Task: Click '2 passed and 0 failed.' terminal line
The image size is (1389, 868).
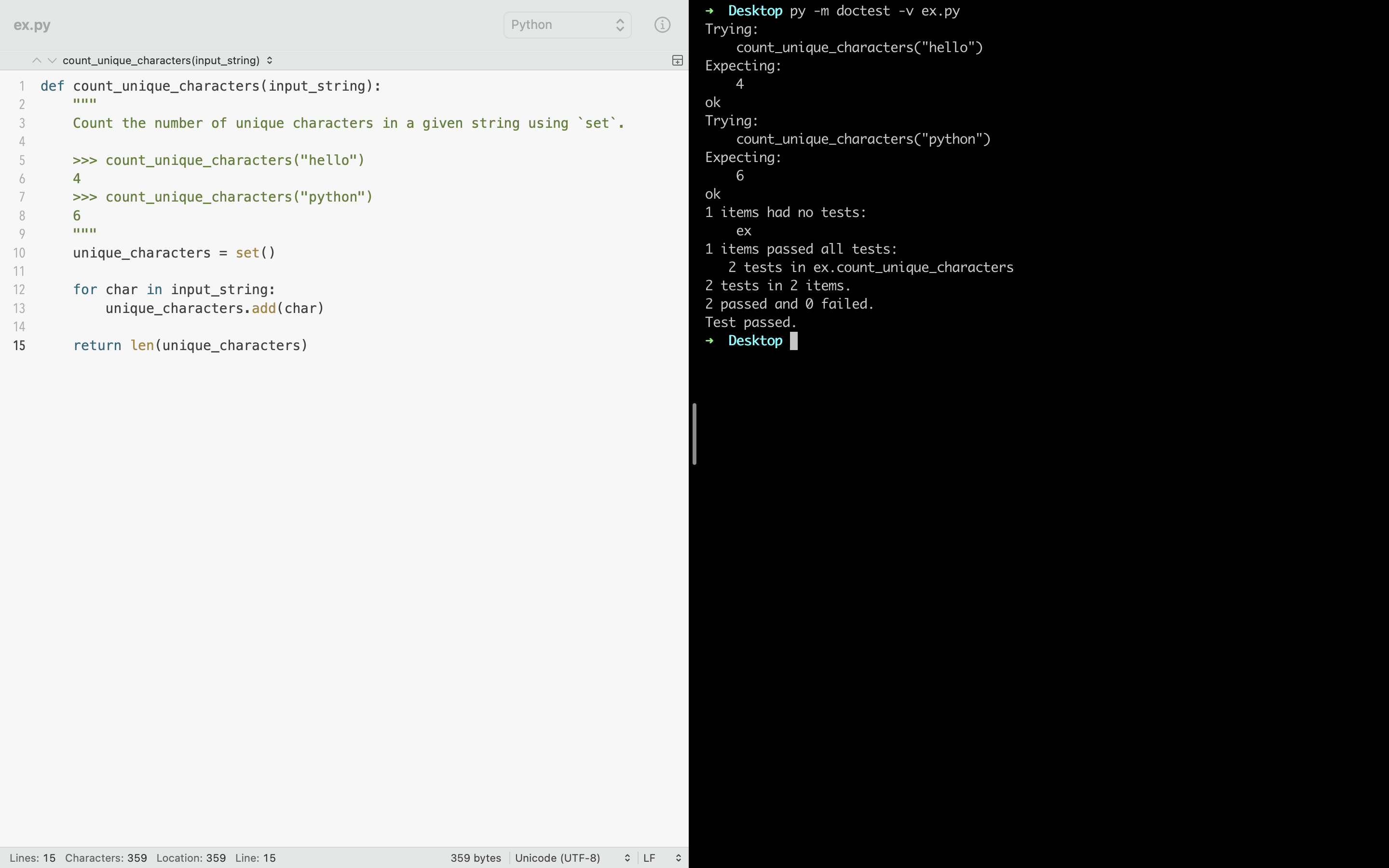Action: point(789,304)
